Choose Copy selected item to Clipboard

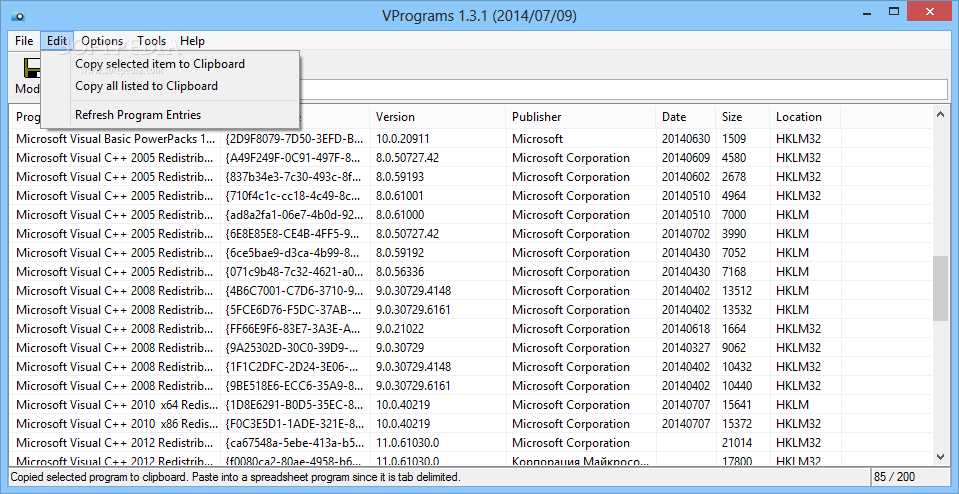[160, 64]
